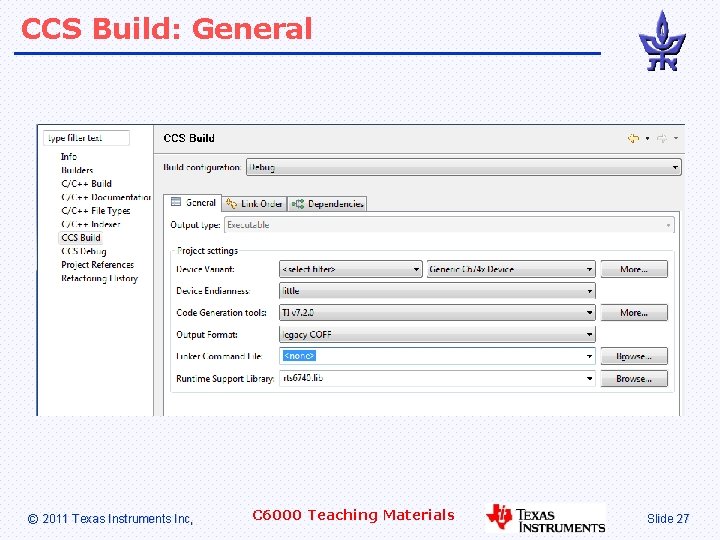Screen dimensions: 720x540
Task: Select Project References tree item
Action: click(x=97, y=265)
